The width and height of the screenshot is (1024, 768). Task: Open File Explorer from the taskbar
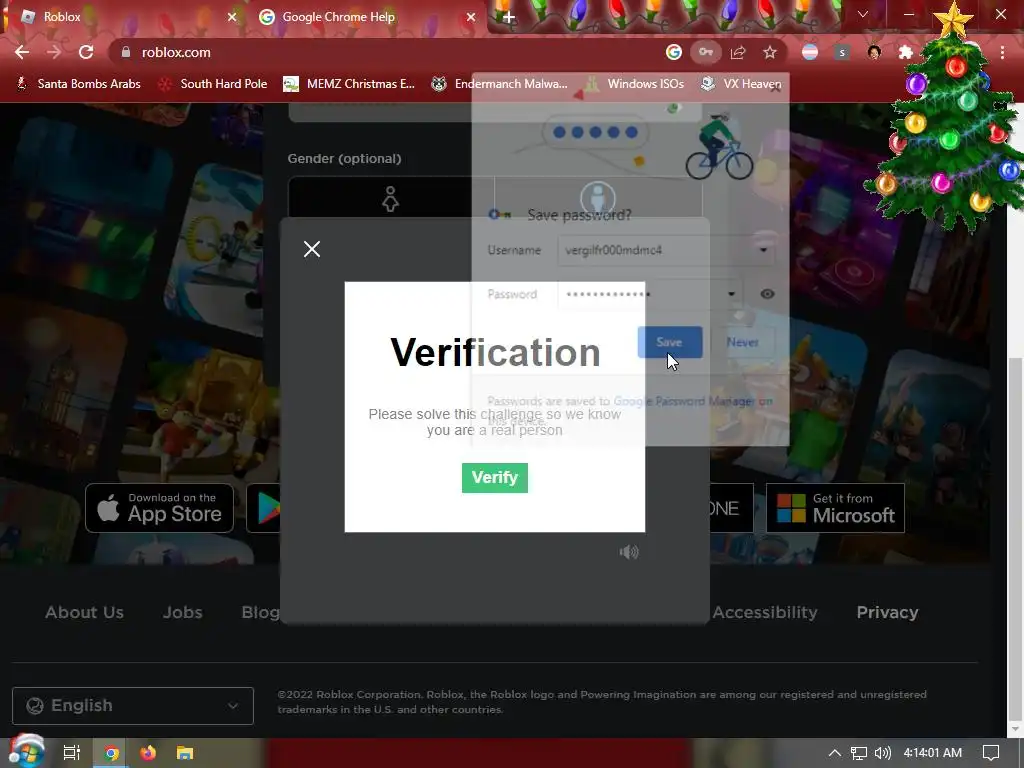pyautogui.click(x=185, y=753)
